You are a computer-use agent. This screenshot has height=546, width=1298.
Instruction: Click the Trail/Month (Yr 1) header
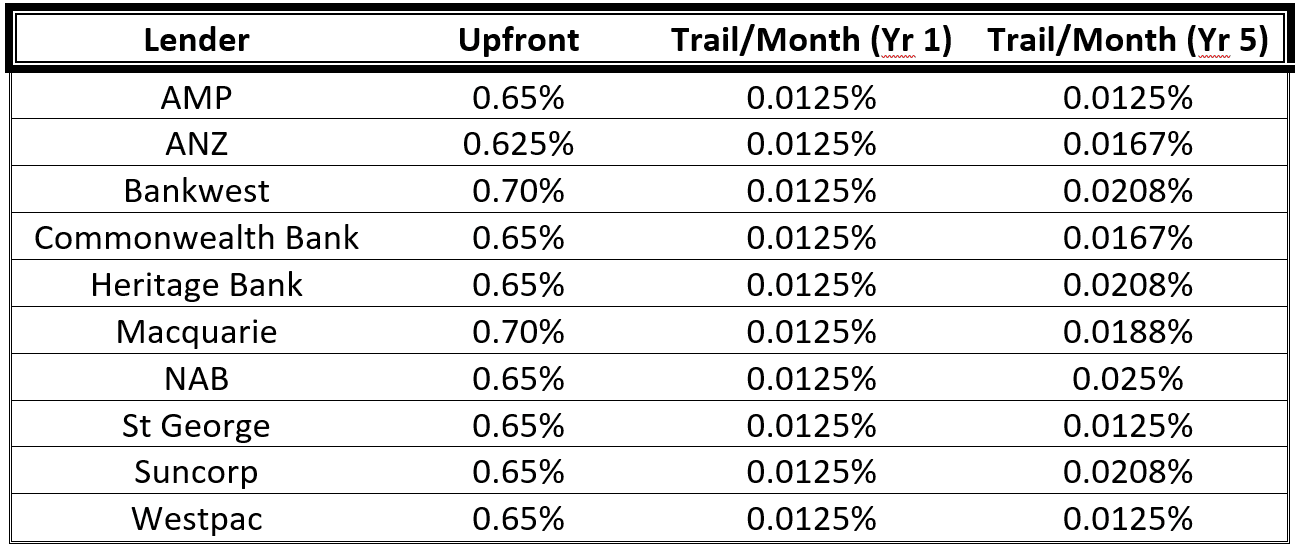pyautogui.click(x=811, y=40)
